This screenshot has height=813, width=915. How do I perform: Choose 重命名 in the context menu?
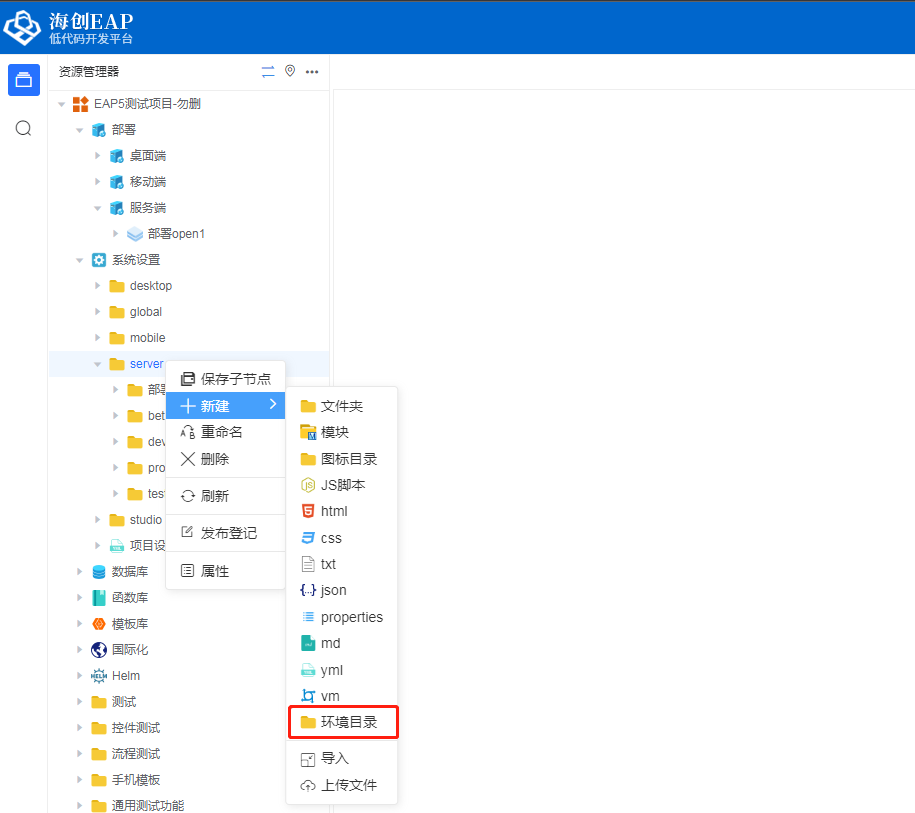[x=221, y=432]
